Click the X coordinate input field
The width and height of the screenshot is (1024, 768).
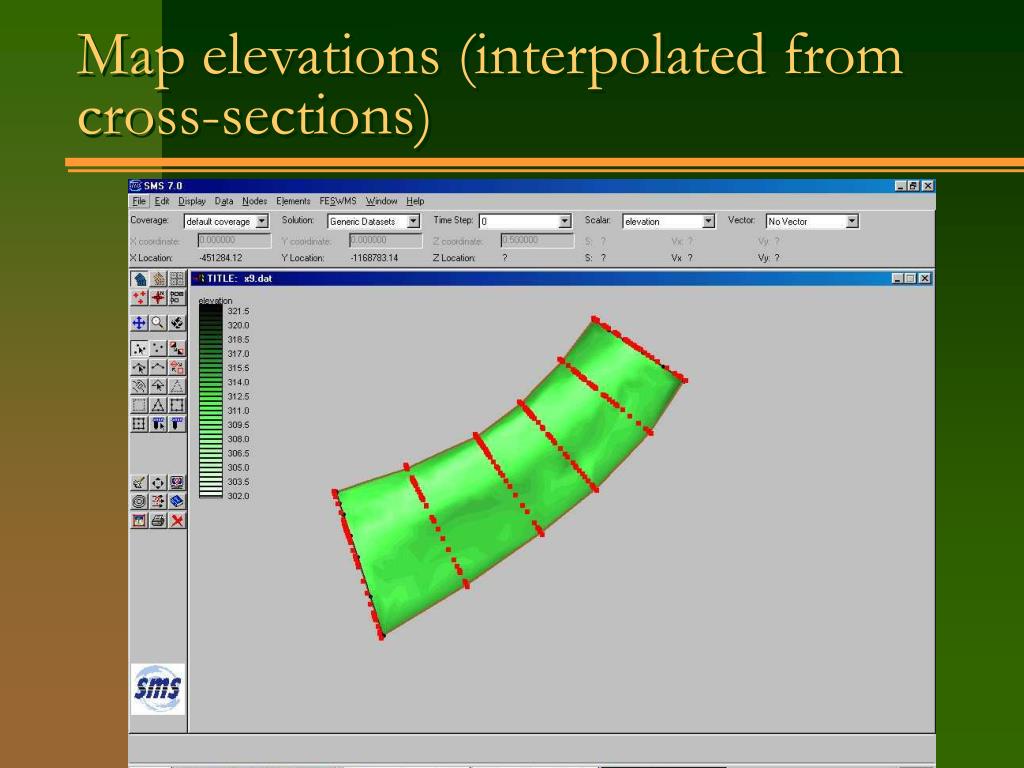(x=234, y=240)
